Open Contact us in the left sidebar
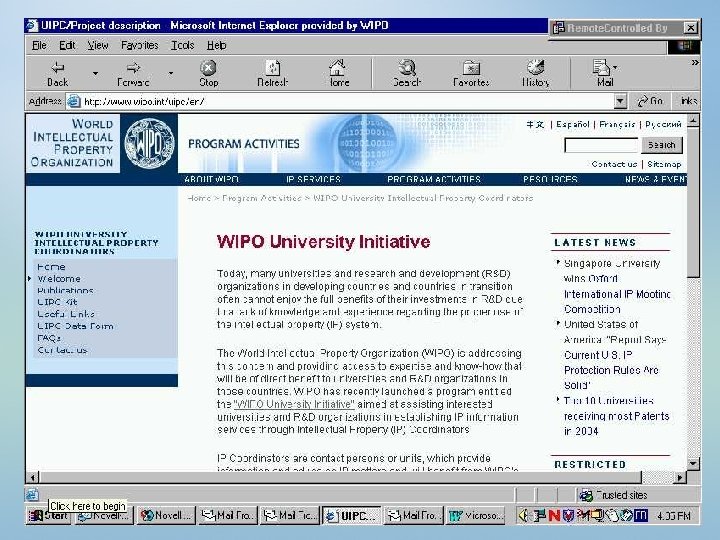The width and height of the screenshot is (720, 540). 62,350
